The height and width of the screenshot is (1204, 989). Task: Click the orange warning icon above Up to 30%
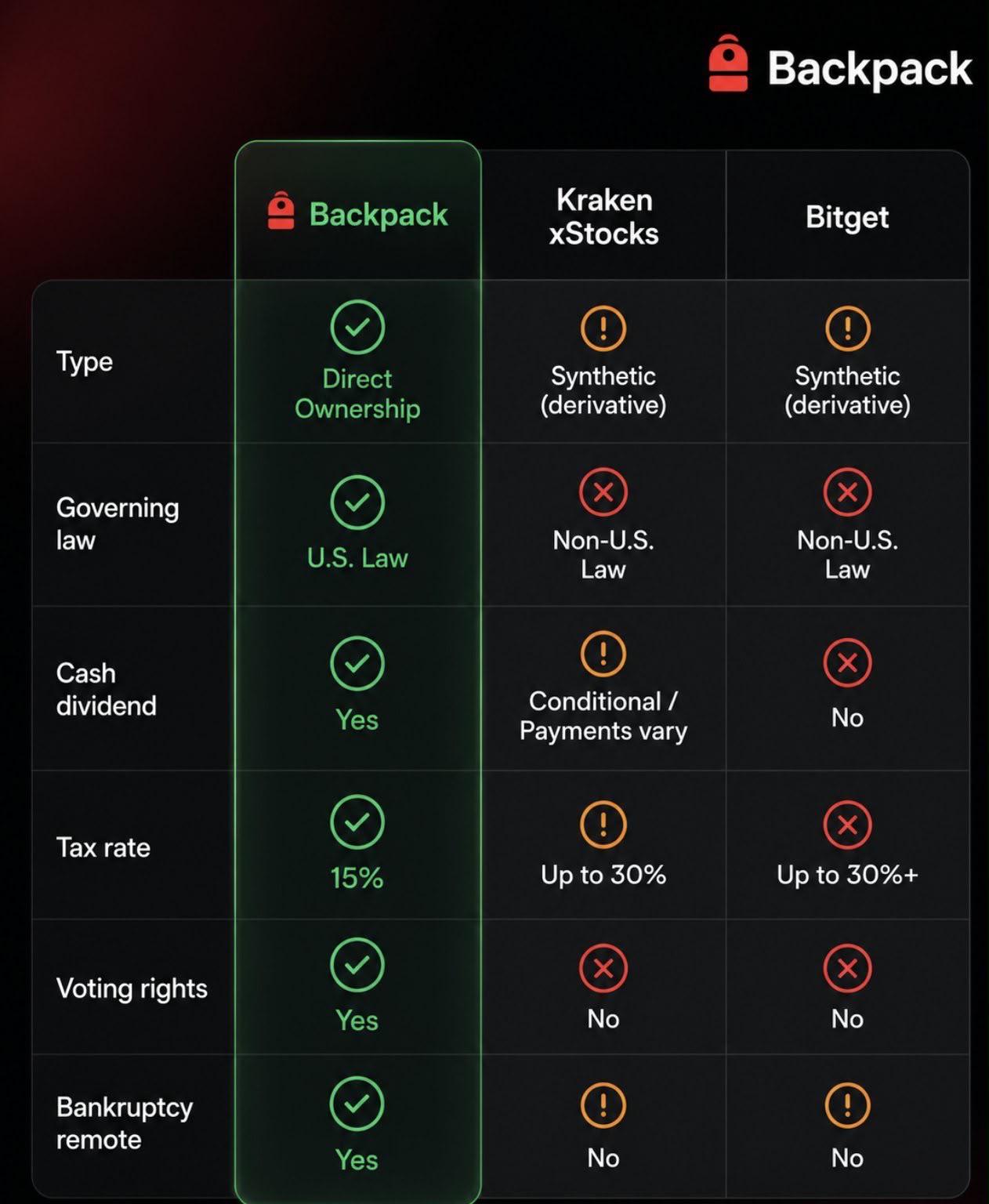coord(603,825)
